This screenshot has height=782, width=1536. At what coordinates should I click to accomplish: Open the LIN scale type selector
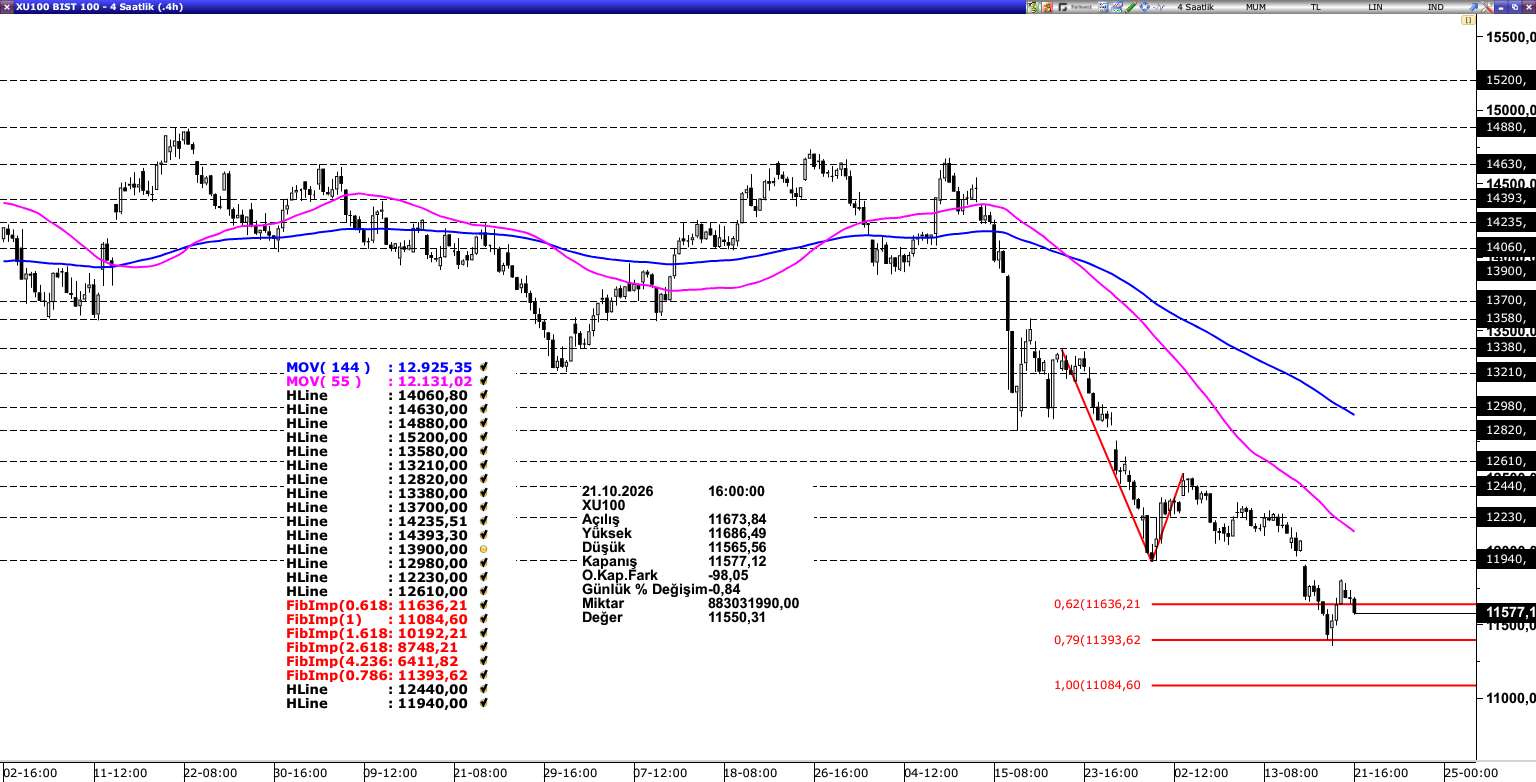click(x=1376, y=7)
